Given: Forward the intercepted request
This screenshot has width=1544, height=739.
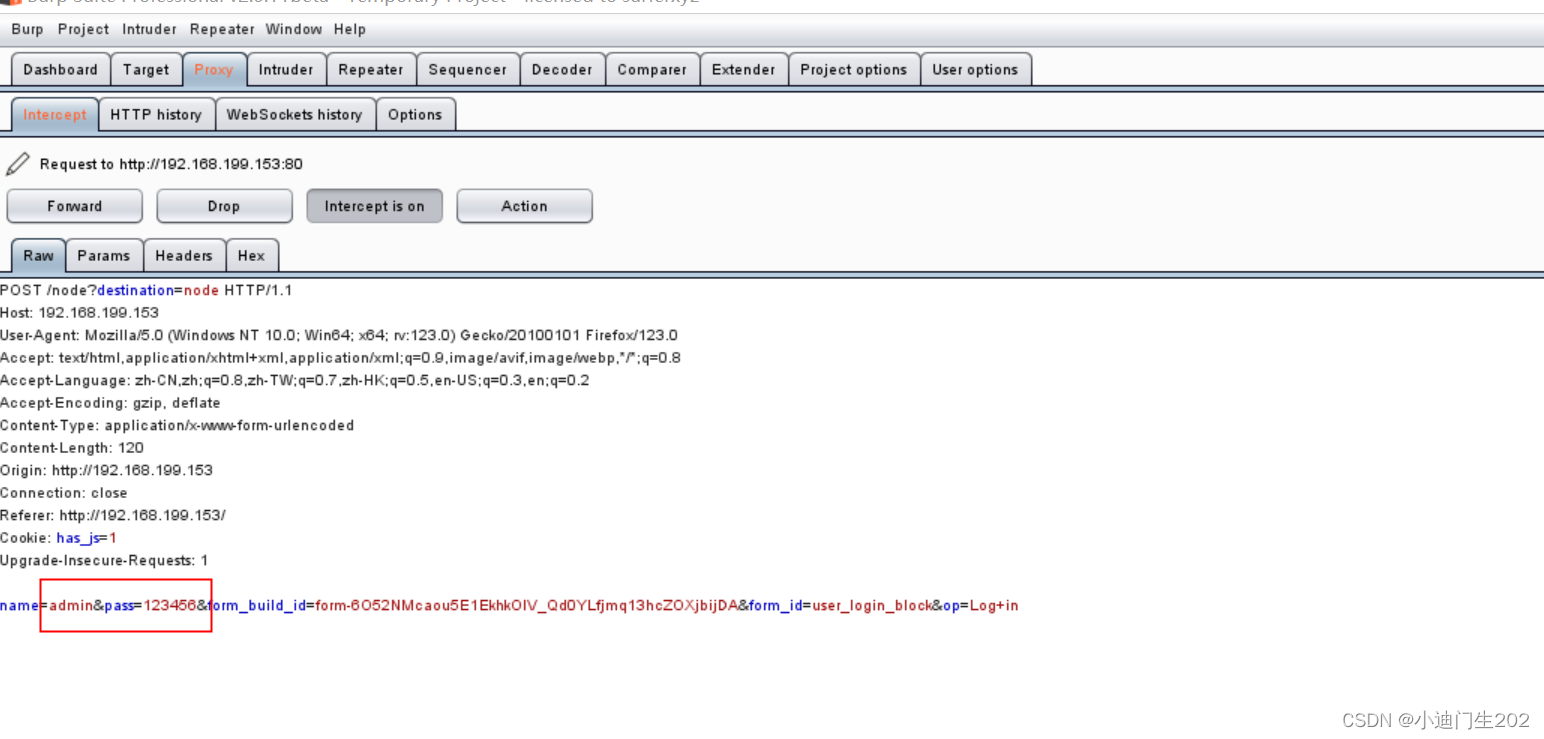Looking at the screenshot, I should coord(75,206).
